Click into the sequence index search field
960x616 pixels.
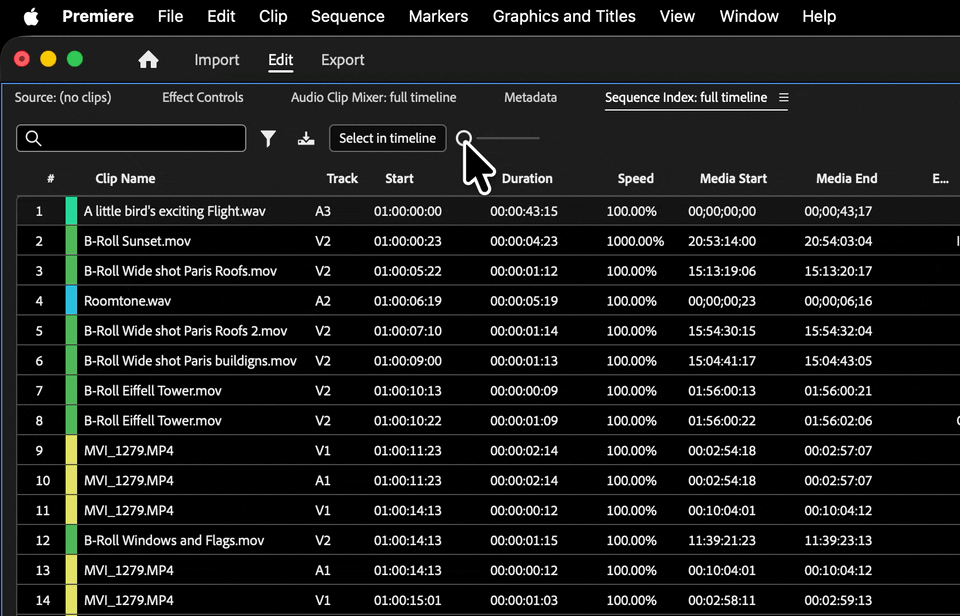pyautogui.click(x=131, y=138)
